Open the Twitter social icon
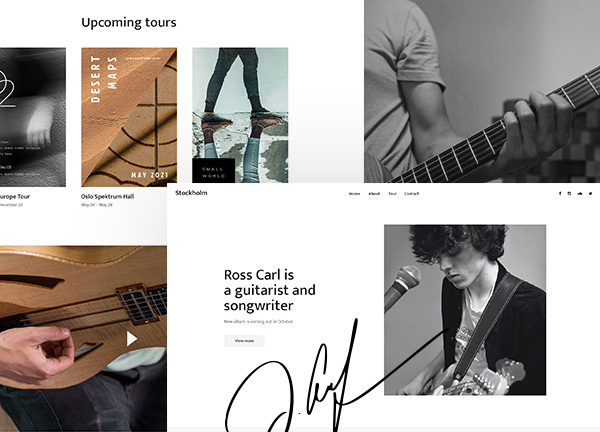This screenshot has width=600, height=432. coord(590,194)
